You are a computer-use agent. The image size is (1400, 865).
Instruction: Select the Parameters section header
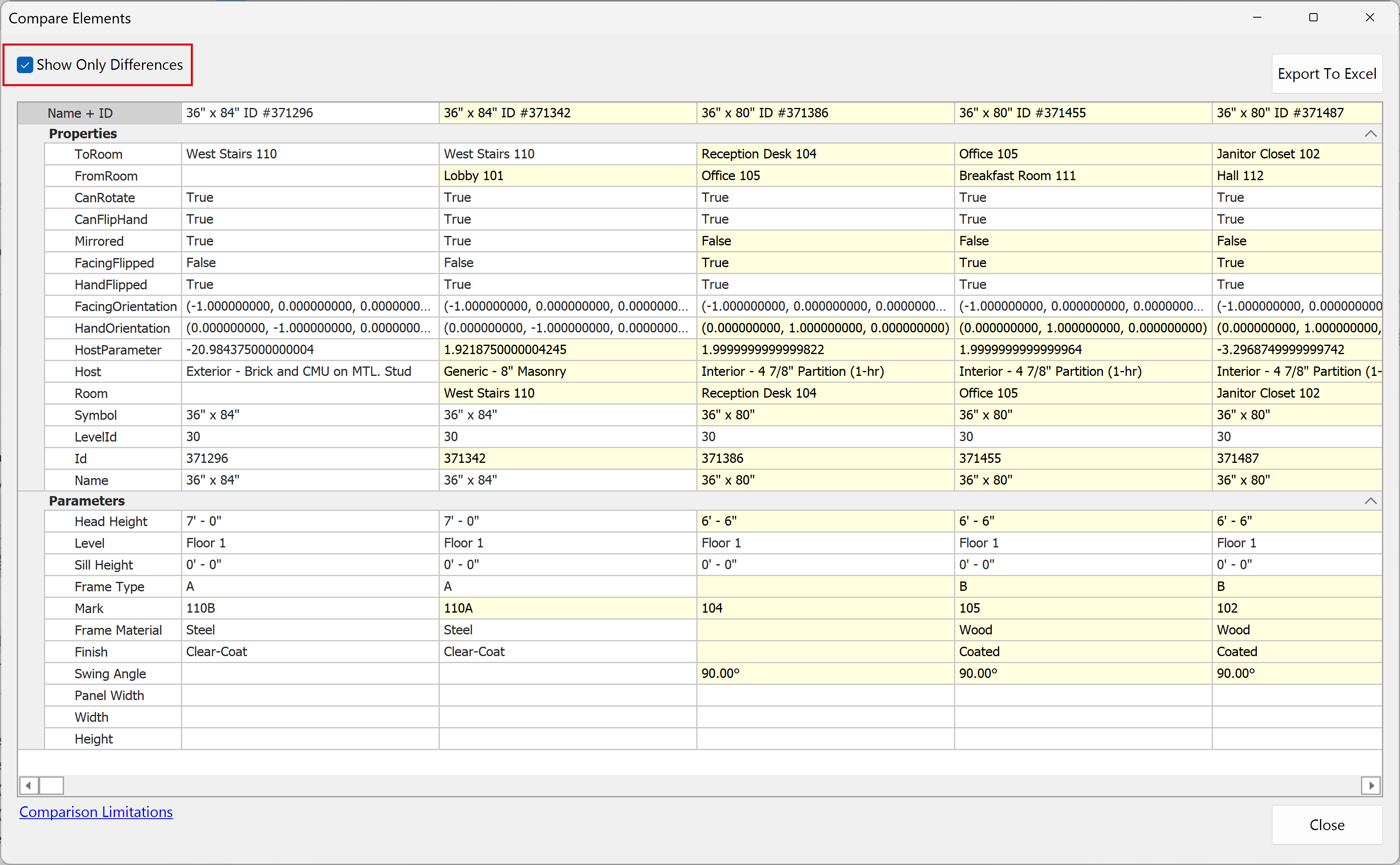point(700,501)
